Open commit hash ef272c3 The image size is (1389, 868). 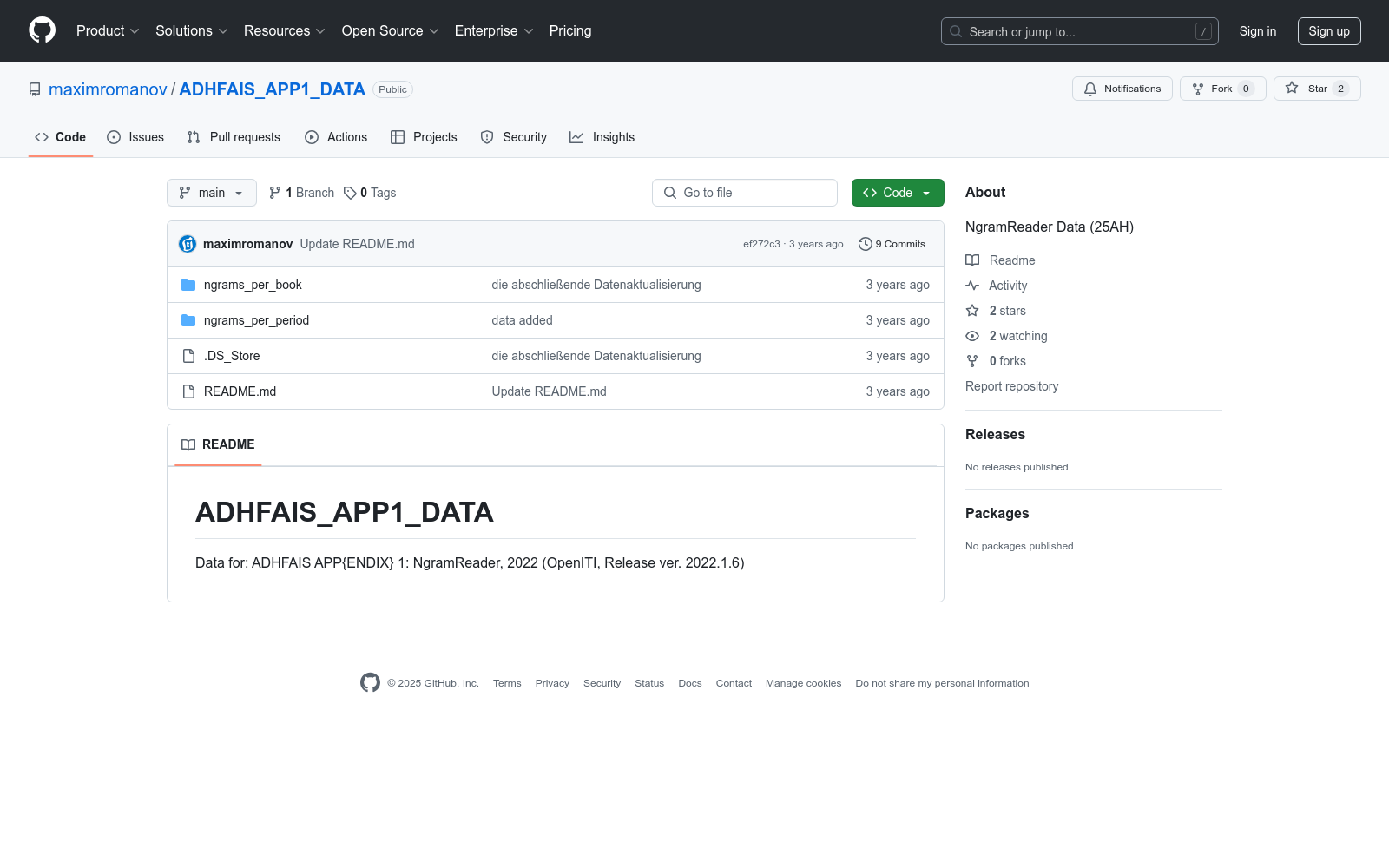(761, 244)
